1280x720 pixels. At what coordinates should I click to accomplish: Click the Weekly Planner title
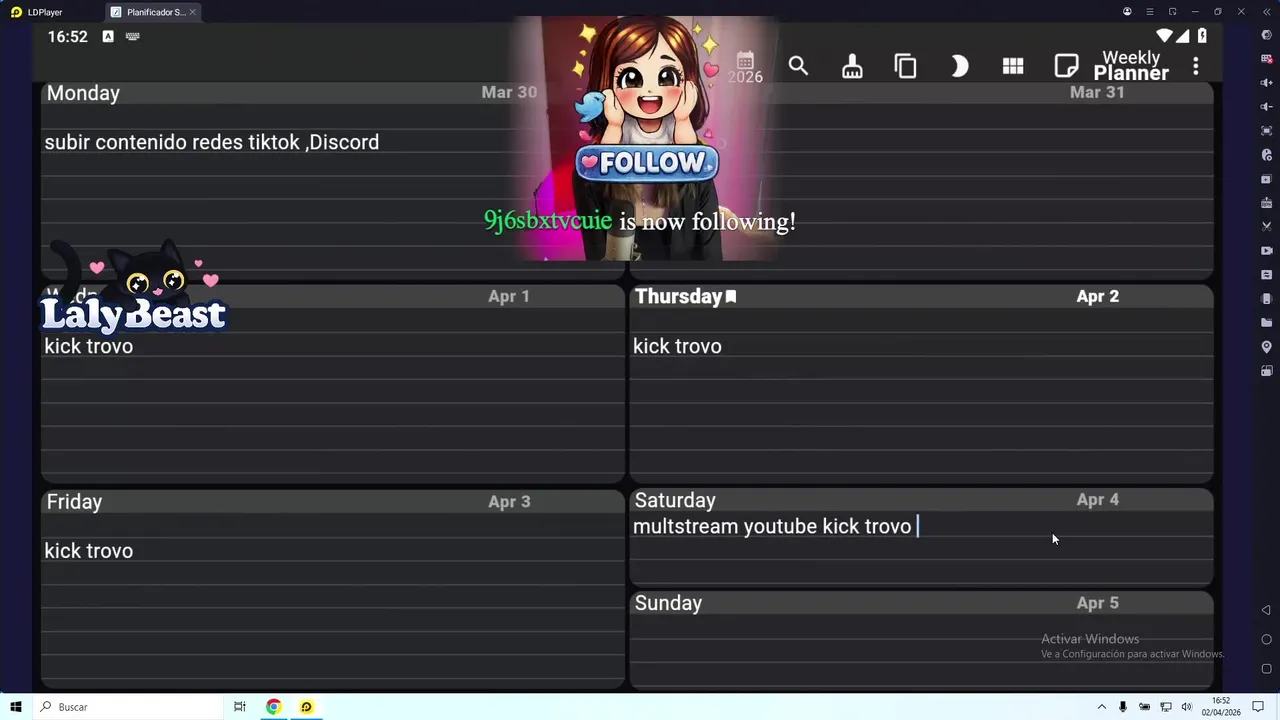pos(1131,65)
